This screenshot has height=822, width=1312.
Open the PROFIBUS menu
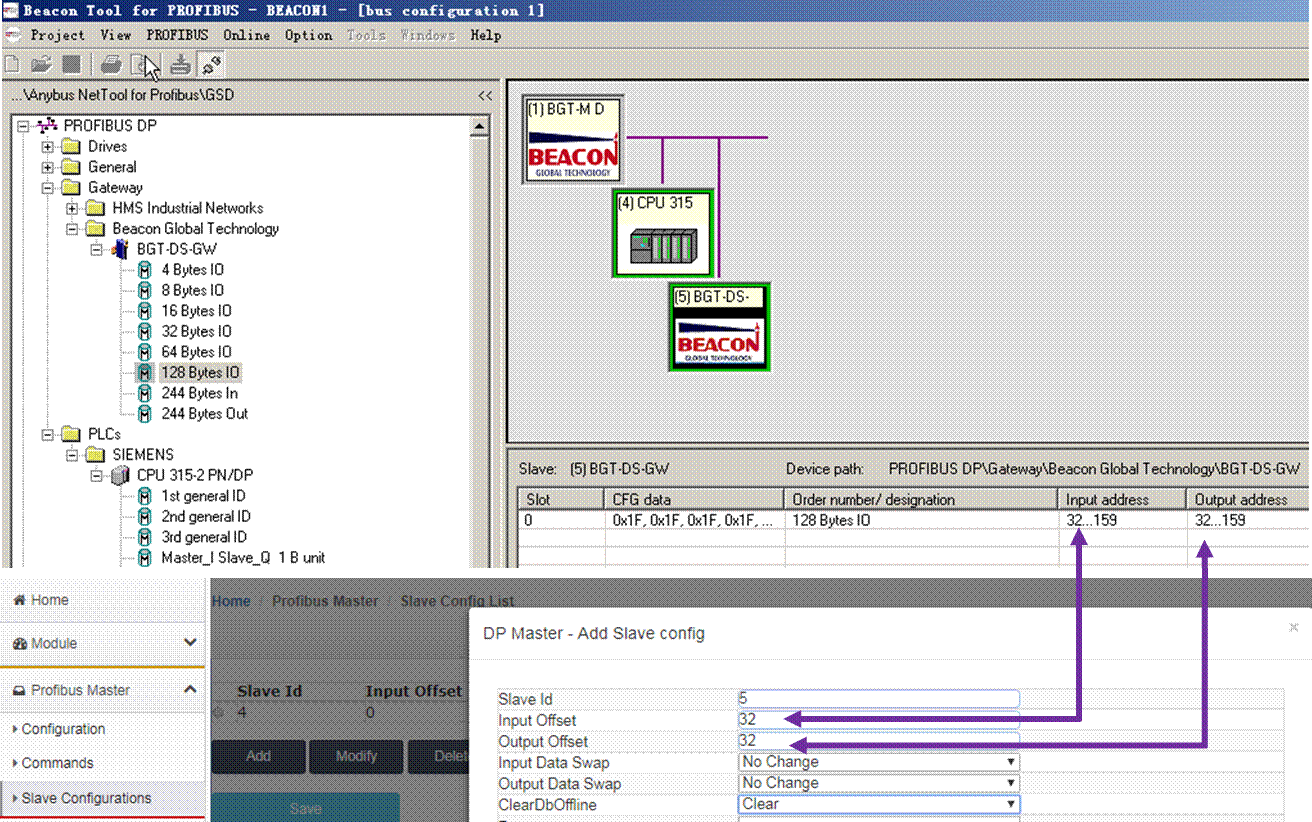tap(178, 35)
